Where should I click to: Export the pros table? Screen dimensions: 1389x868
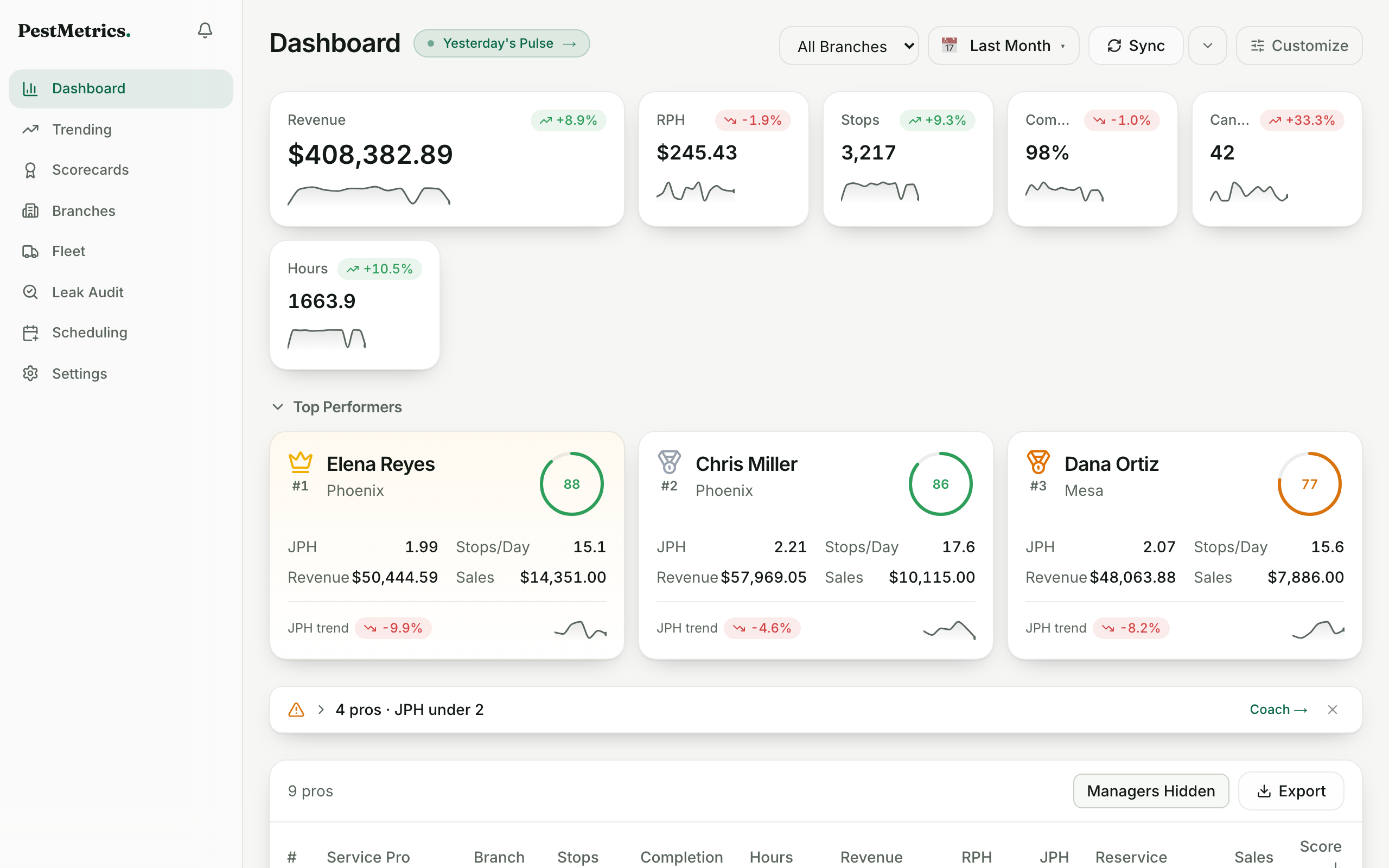tap(1291, 791)
